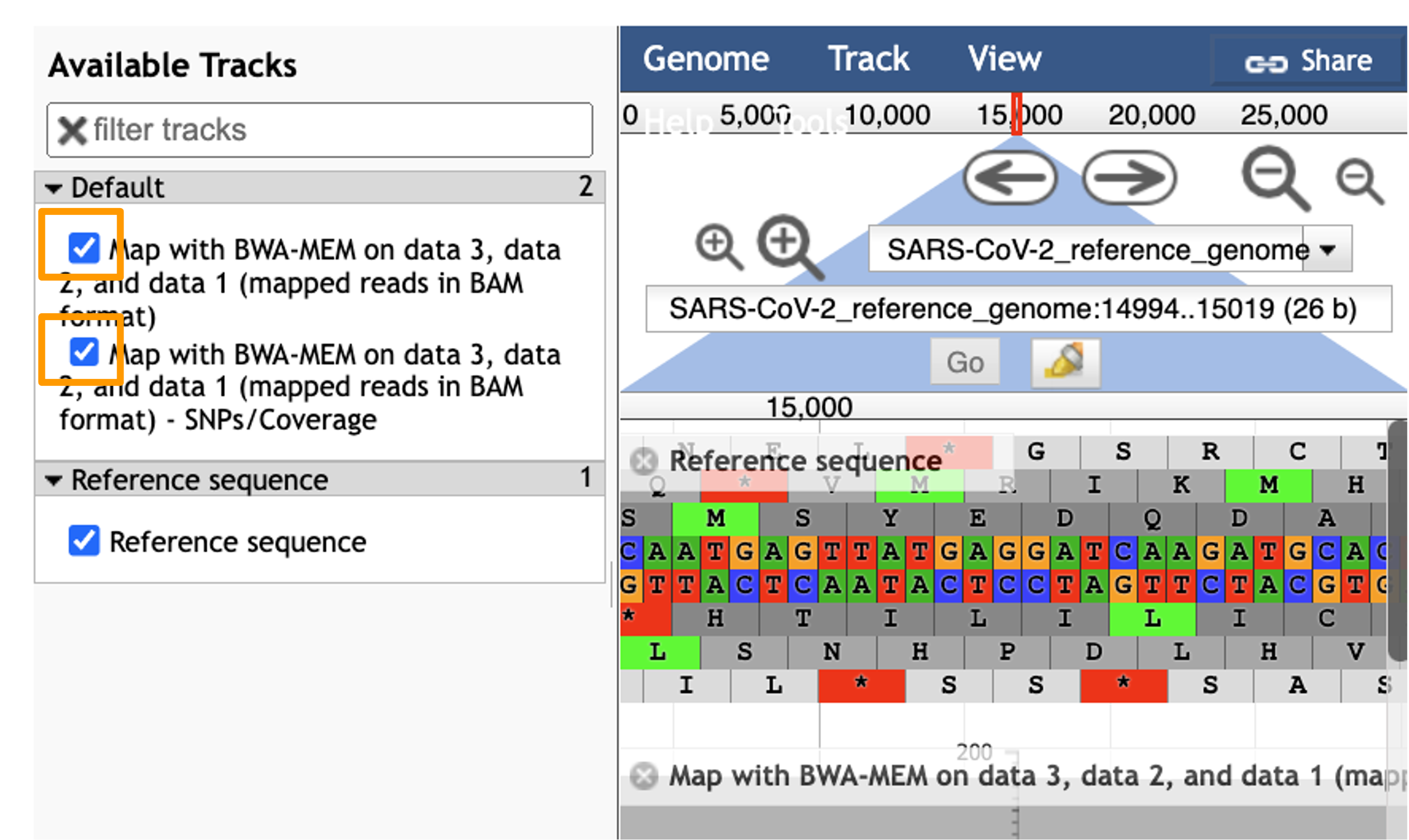Click the large zoom in magnifier
The height and width of the screenshot is (840, 1409).
click(790, 247)
